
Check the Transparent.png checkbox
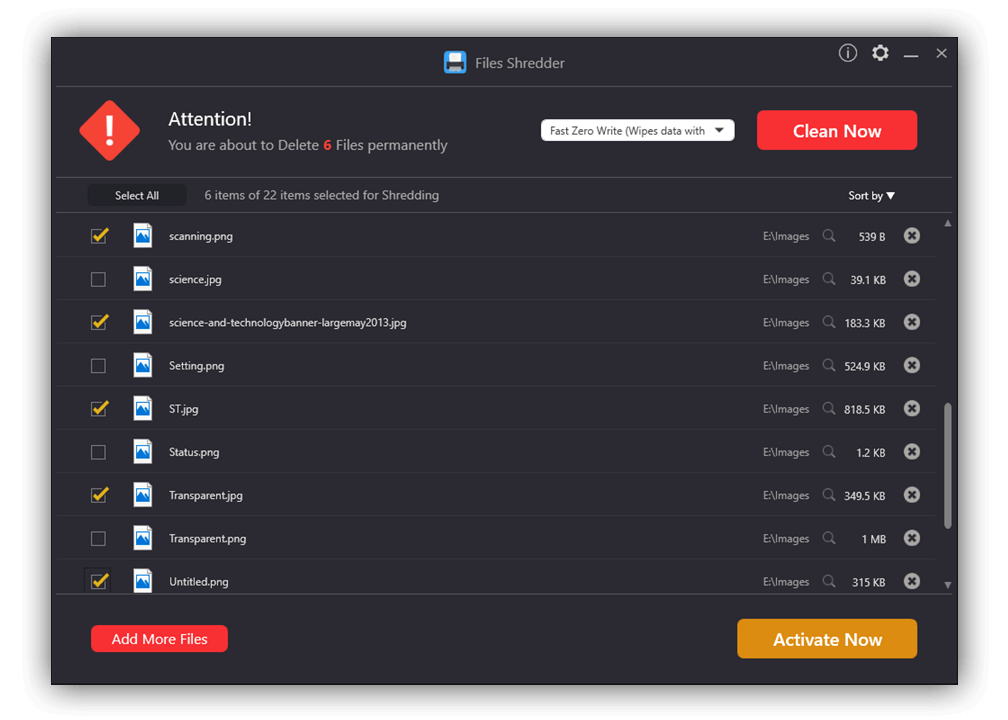[98, 538]
